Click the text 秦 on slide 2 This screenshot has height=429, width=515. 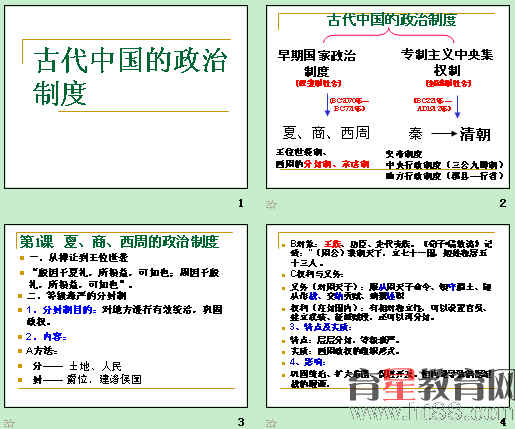pos(416,134)
